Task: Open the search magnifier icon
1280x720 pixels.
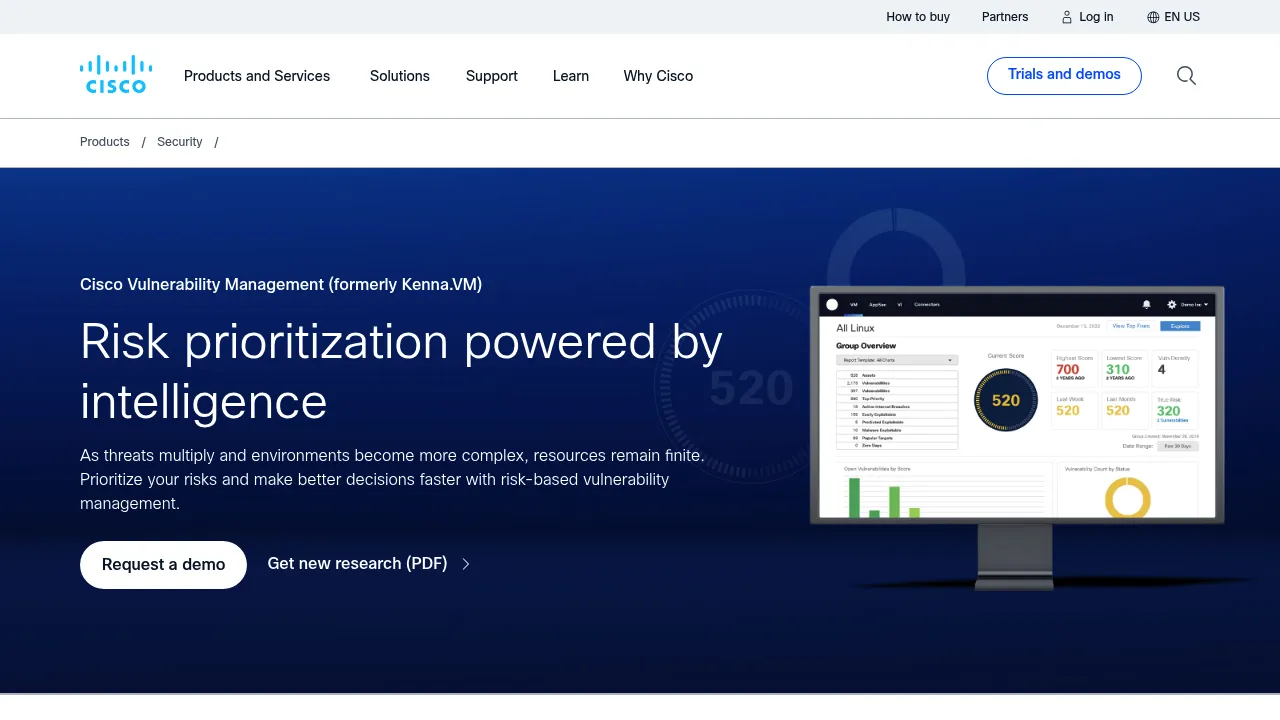Action: point(1186,76)
